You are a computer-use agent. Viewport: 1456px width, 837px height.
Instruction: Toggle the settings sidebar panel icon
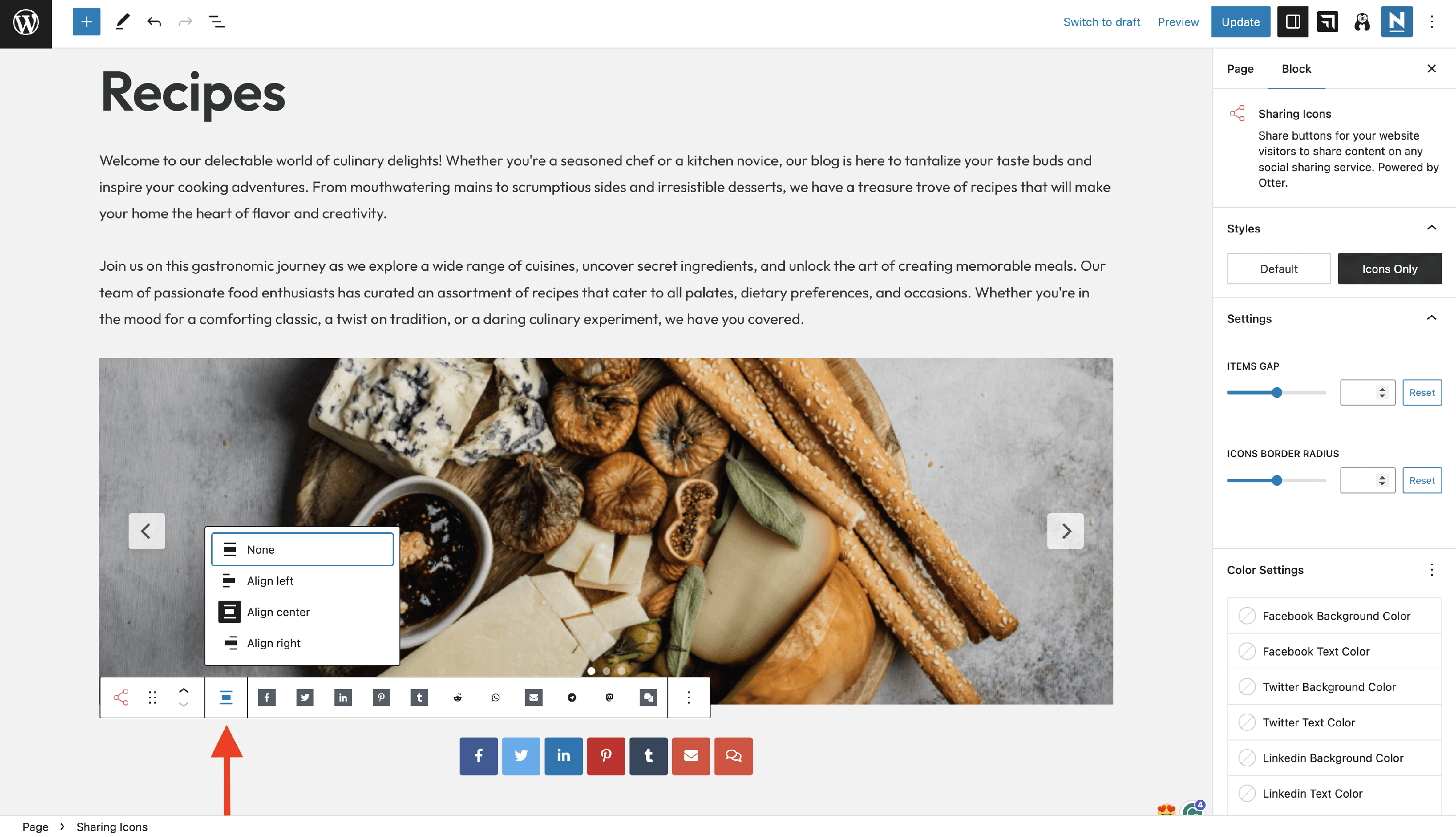pyautogui.click(x=1292, y=22)
